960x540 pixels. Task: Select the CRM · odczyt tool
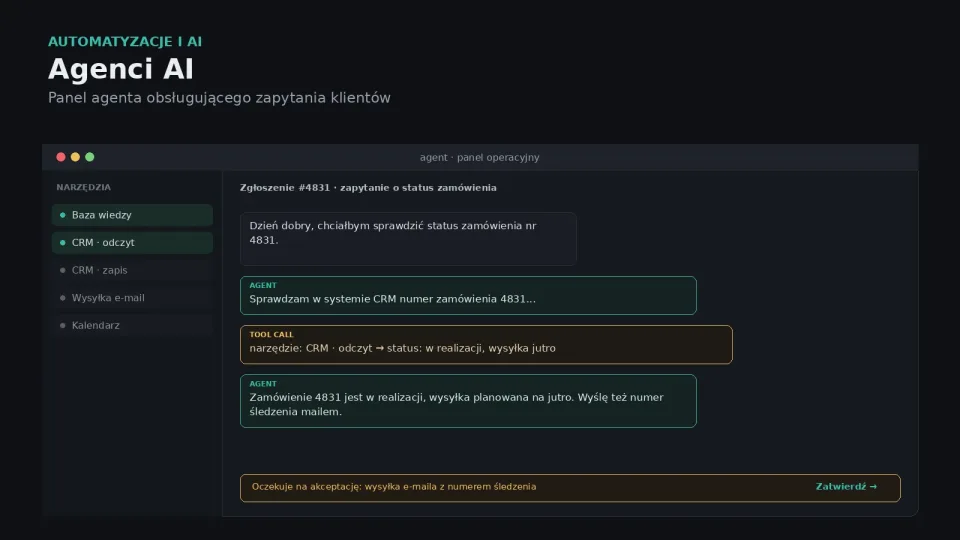coord(132,242)
